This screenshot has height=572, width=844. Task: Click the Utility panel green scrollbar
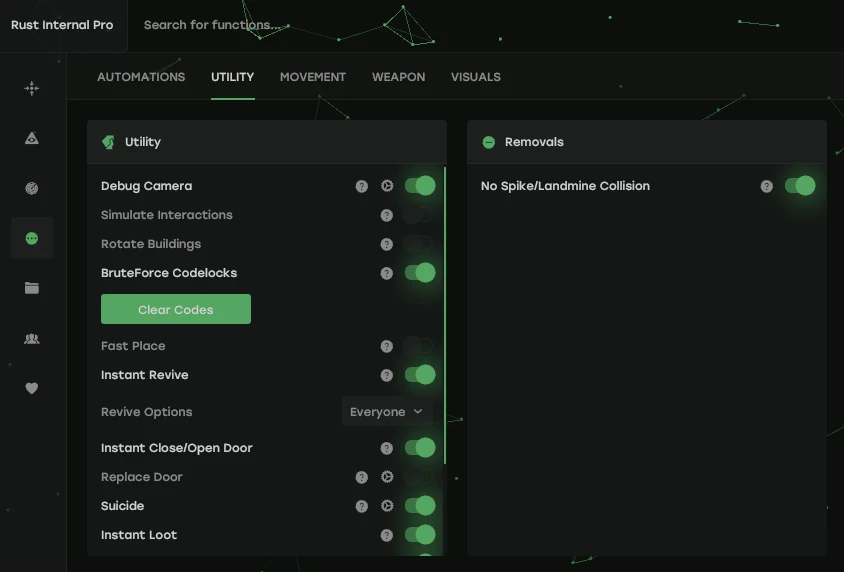point(445,315)
